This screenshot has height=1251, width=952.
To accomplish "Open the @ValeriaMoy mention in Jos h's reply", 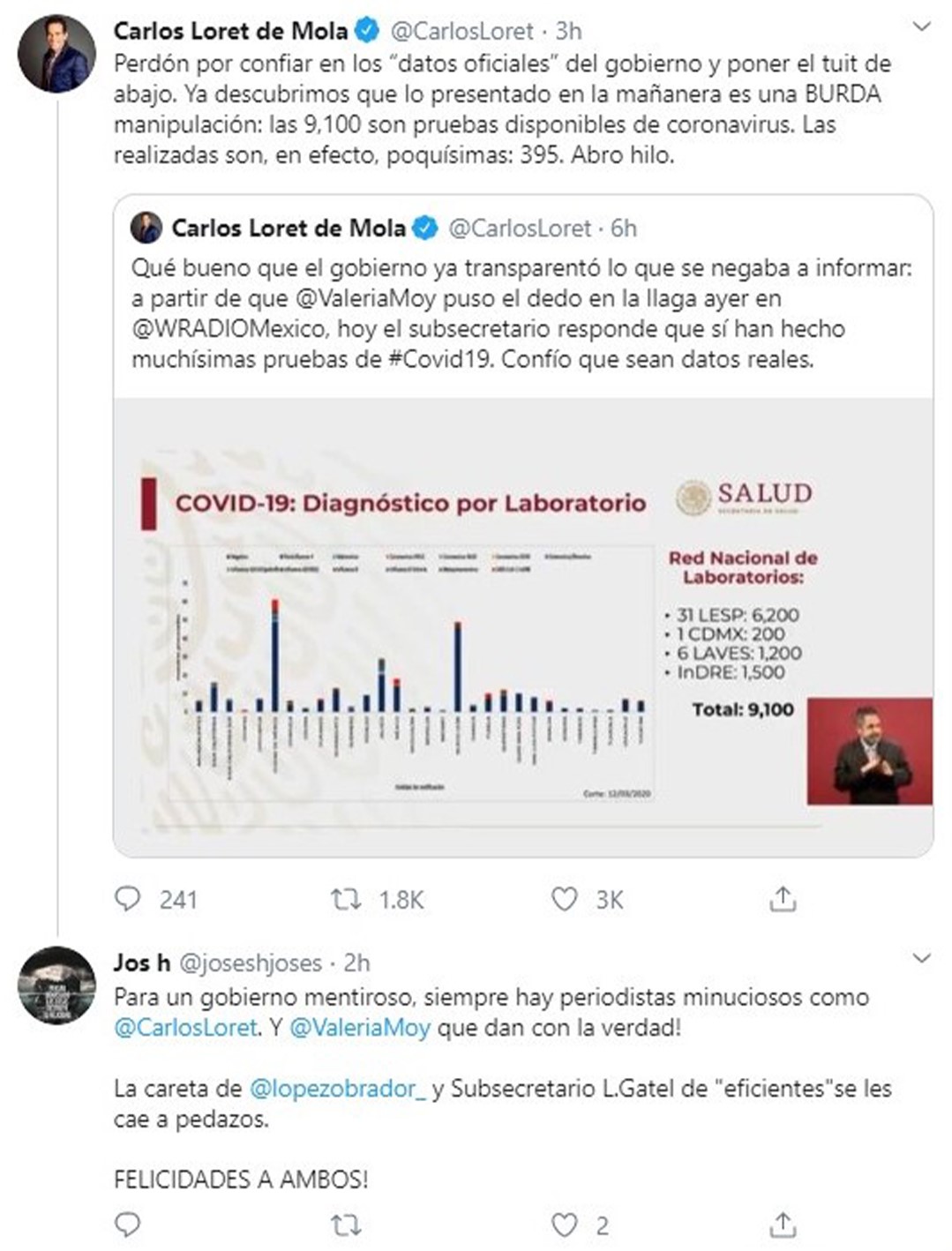I will point(360,1028).
